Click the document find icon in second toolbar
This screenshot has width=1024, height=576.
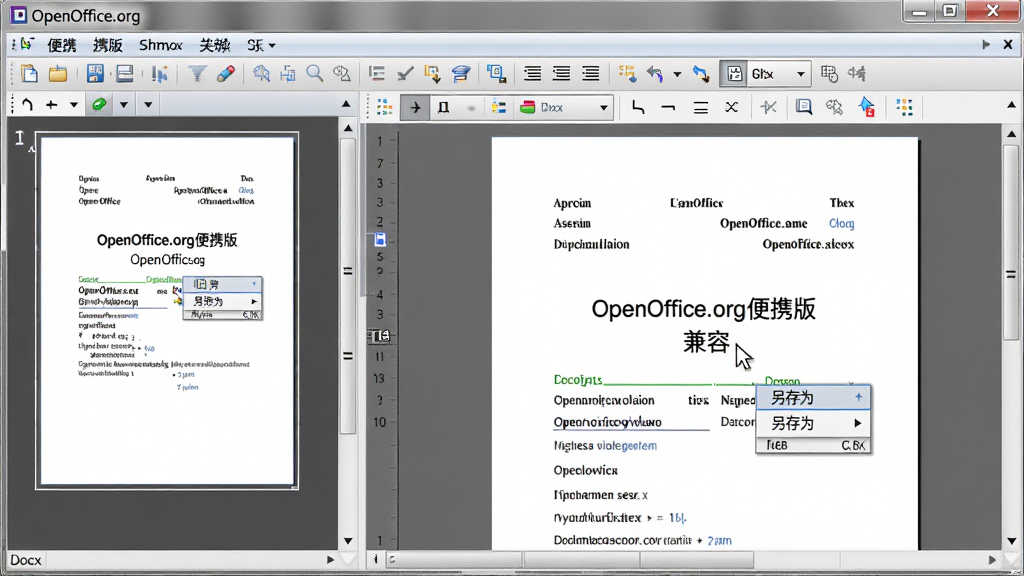pos(803,107)
